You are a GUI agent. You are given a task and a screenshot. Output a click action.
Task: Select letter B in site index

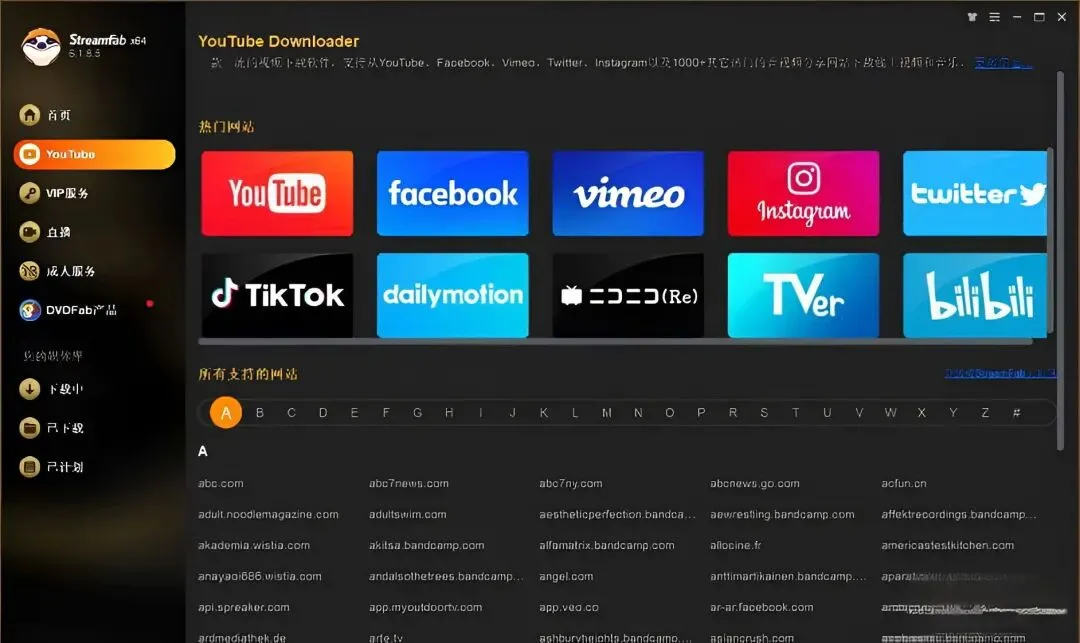(x=260, y=413)
